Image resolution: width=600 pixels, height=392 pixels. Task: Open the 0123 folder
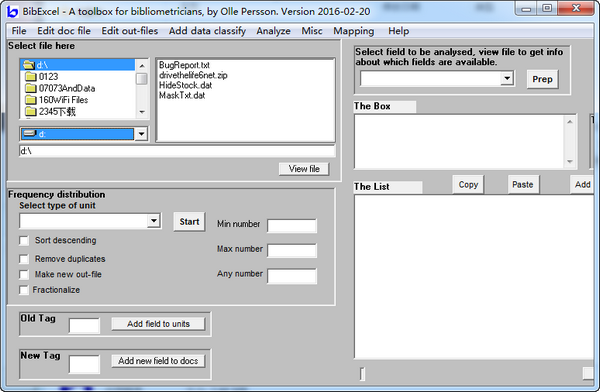(41, 77)
